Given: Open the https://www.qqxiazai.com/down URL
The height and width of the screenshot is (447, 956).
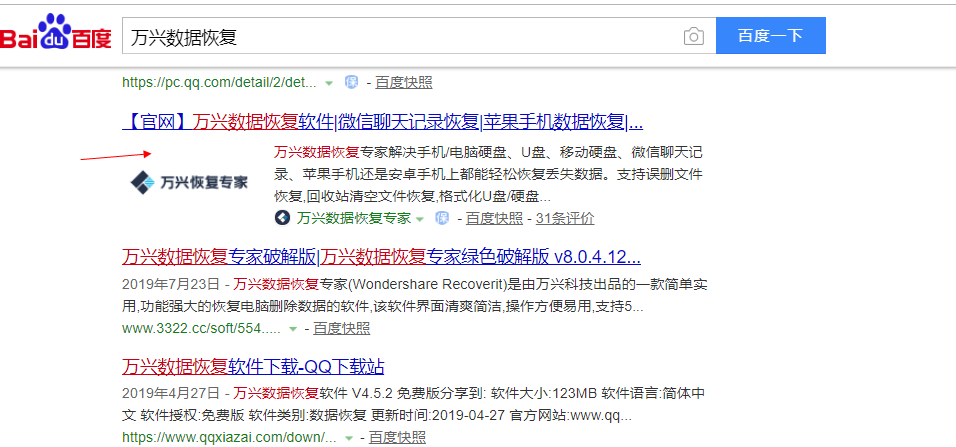Looking at the screenshot, I should point(229,437).
